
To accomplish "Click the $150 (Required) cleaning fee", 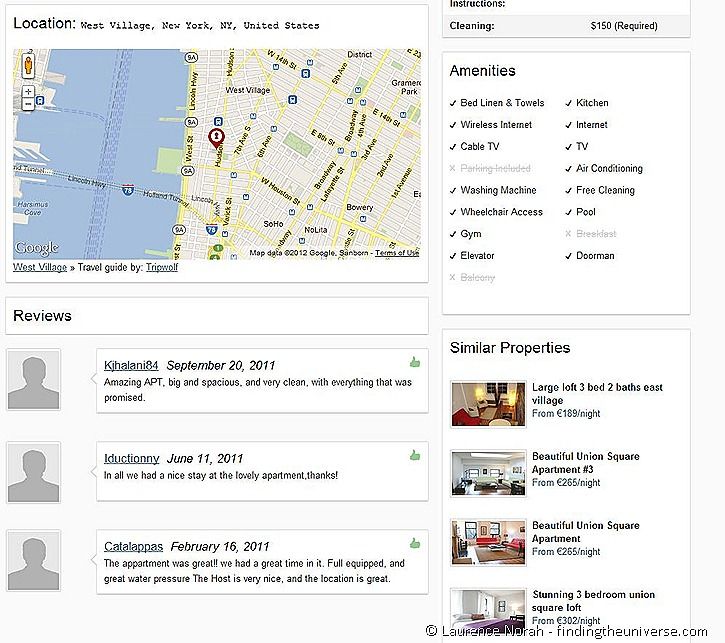I will point(624,26).
